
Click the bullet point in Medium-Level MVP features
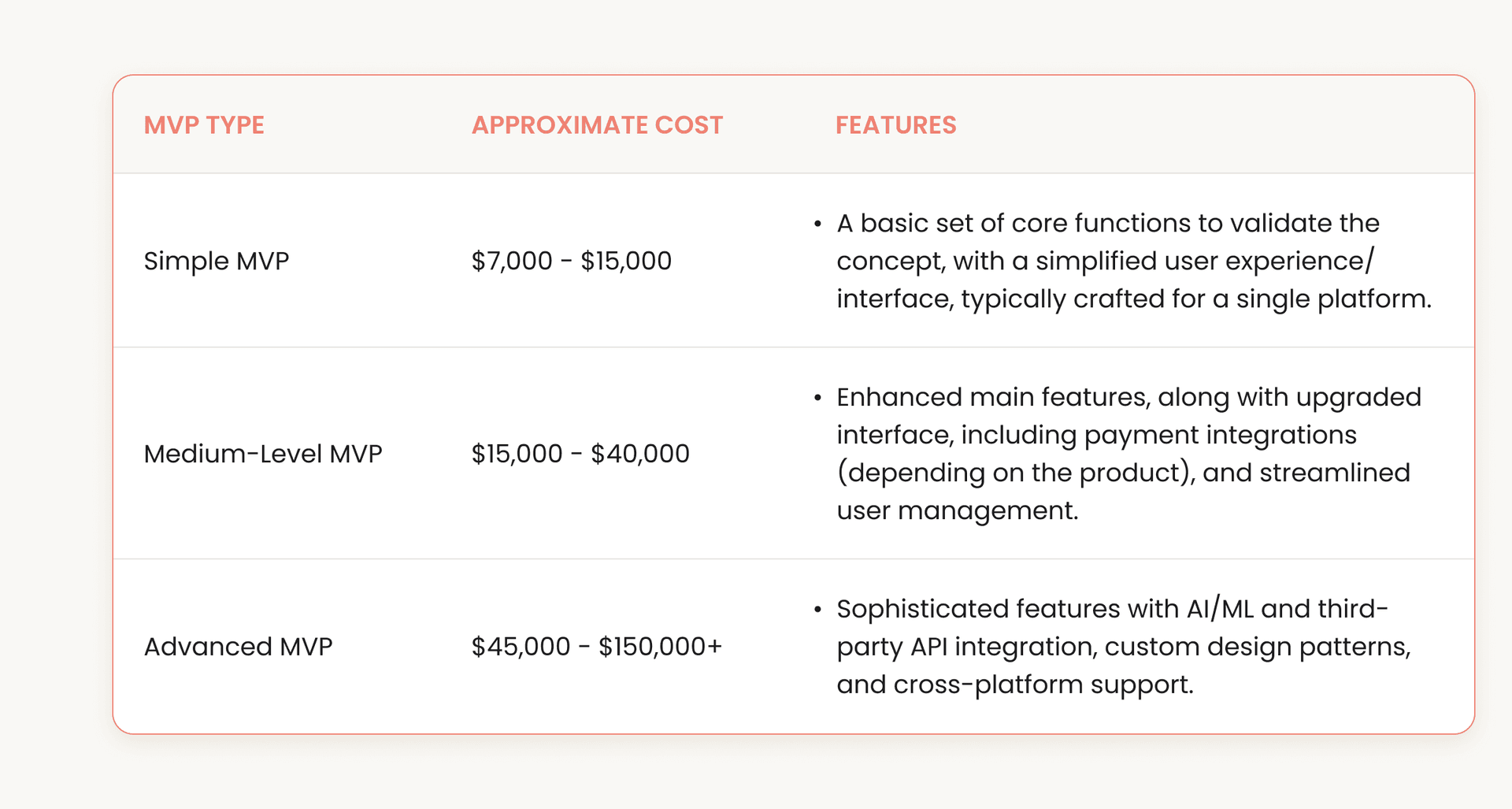(x=818, y=398)
